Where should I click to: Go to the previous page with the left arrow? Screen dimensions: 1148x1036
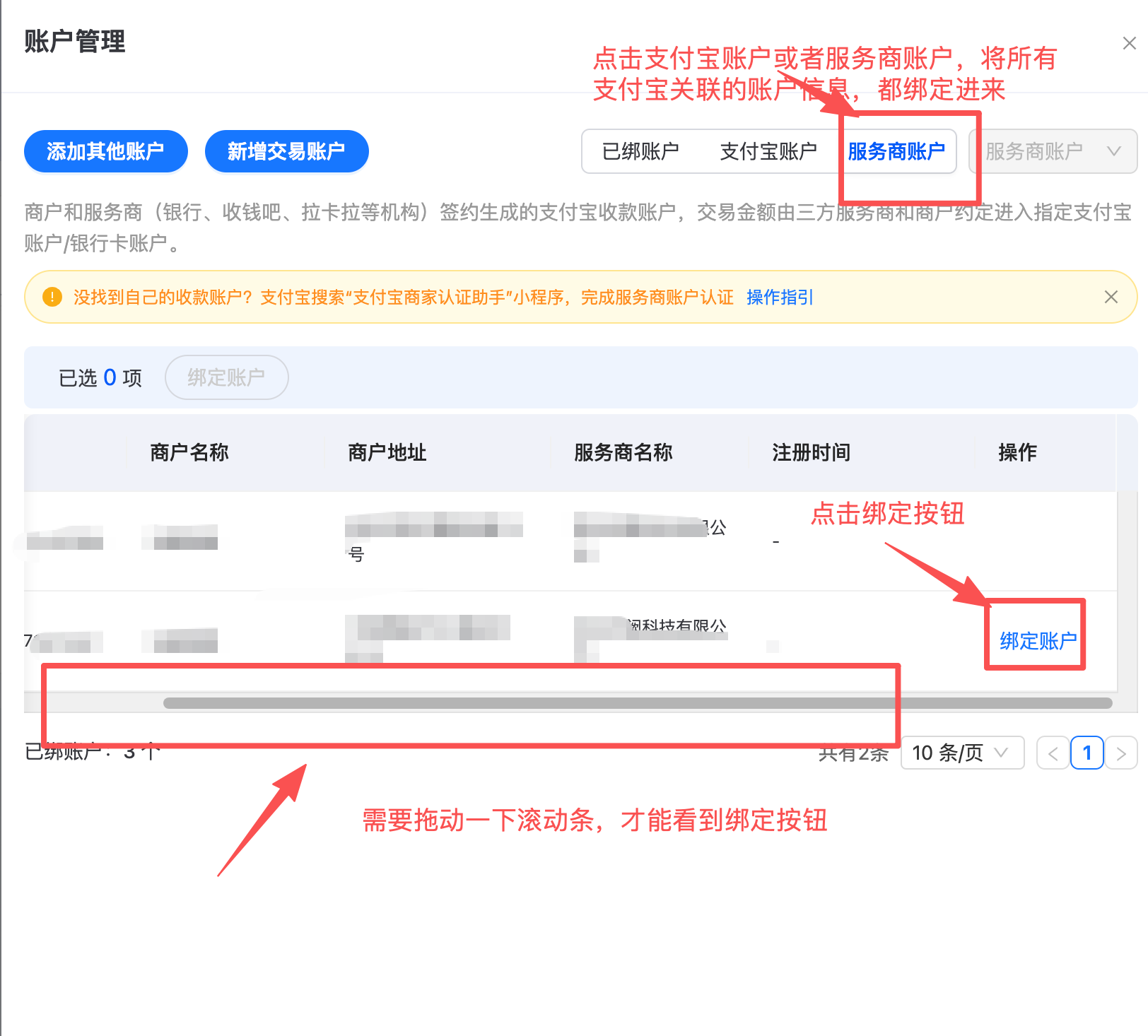click(x=1053, y=753)
